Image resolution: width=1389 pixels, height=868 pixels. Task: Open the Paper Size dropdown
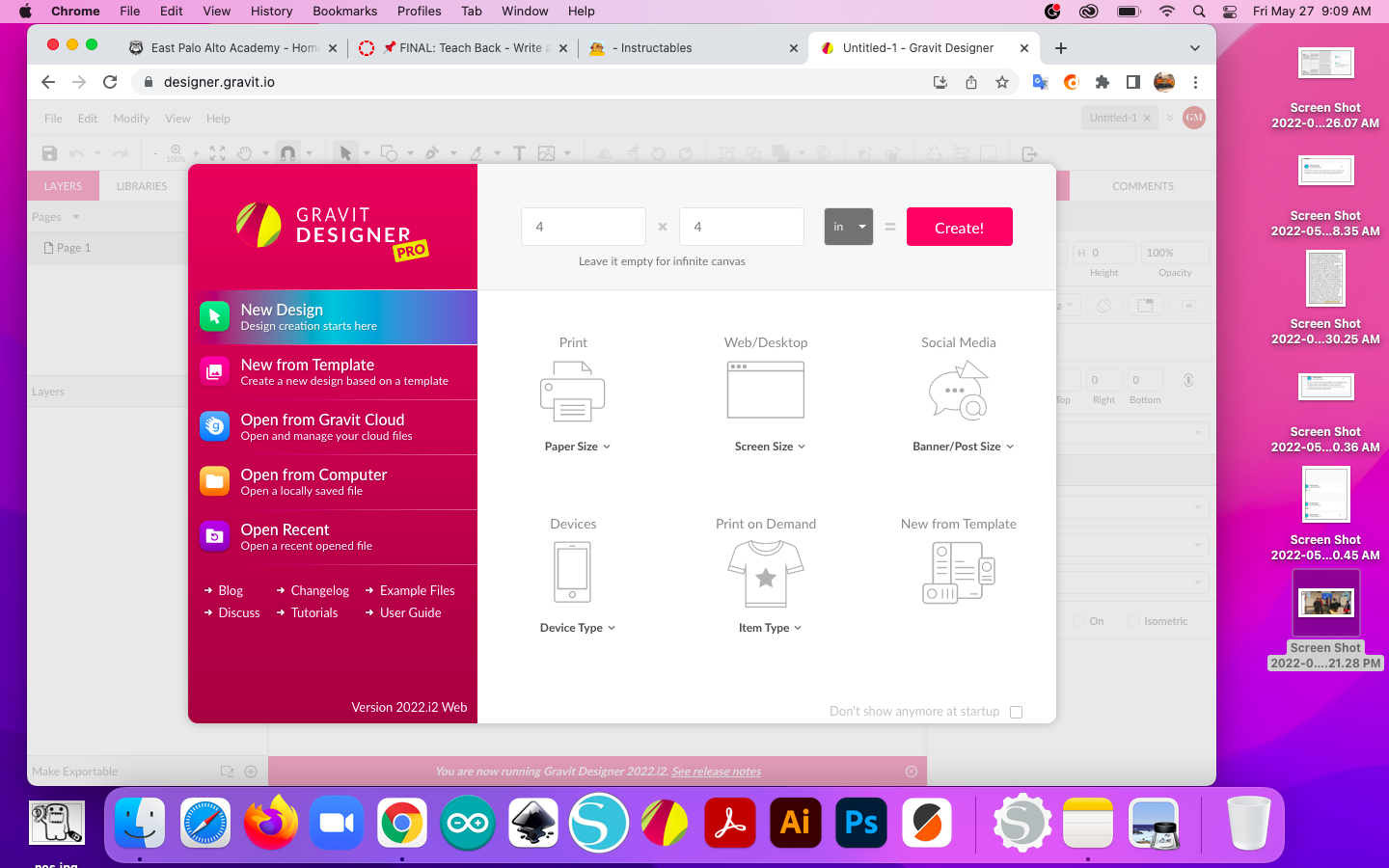point(577,446)
